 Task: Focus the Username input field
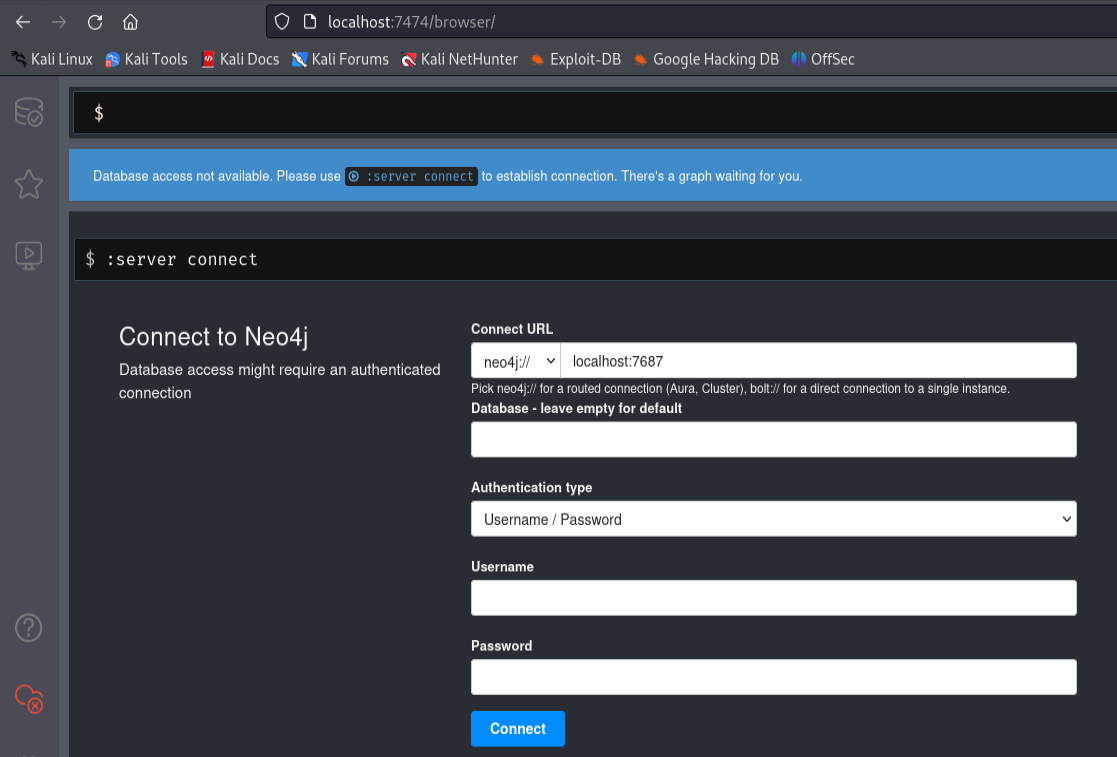[x=774, y=597]
